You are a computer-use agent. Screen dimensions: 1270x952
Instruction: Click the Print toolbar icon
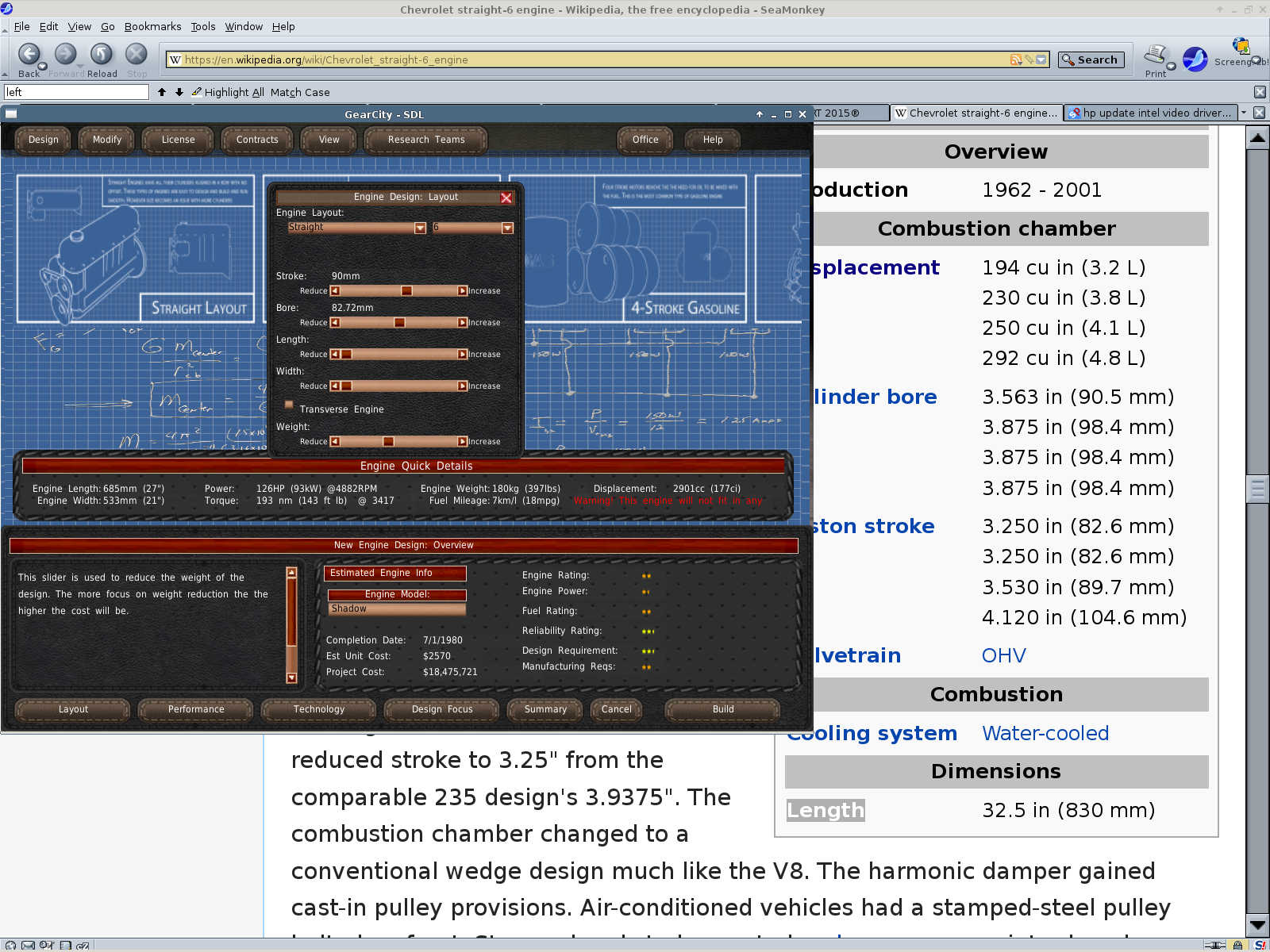pyautogui.click(x=1155, y=56)
